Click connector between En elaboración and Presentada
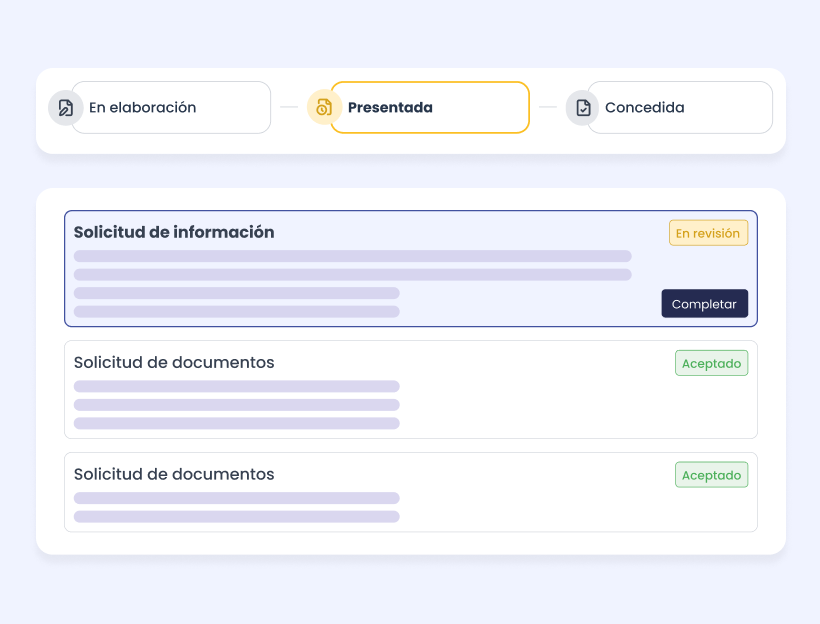Image resolution: width=820 pixels, height=624 pixels. [289, 107]
